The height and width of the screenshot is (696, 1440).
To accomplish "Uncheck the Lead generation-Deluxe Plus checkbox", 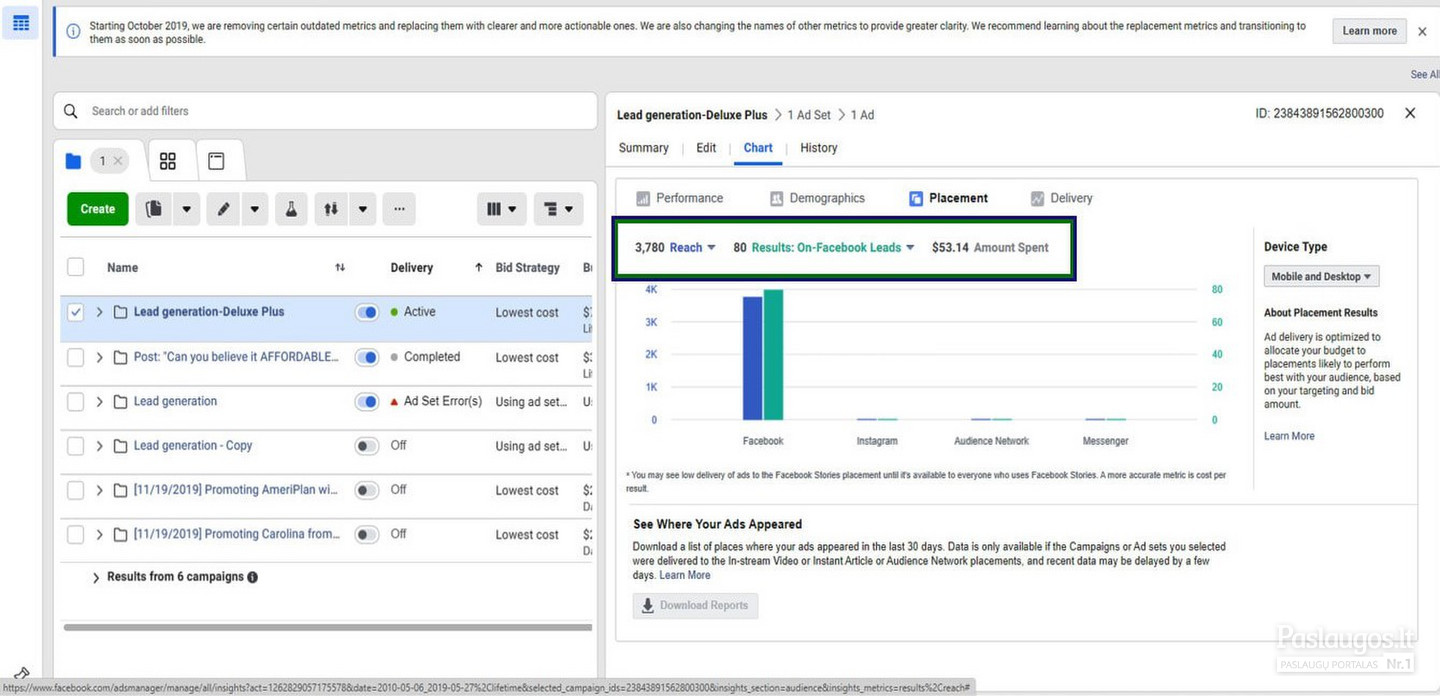I will coord(75,312).
